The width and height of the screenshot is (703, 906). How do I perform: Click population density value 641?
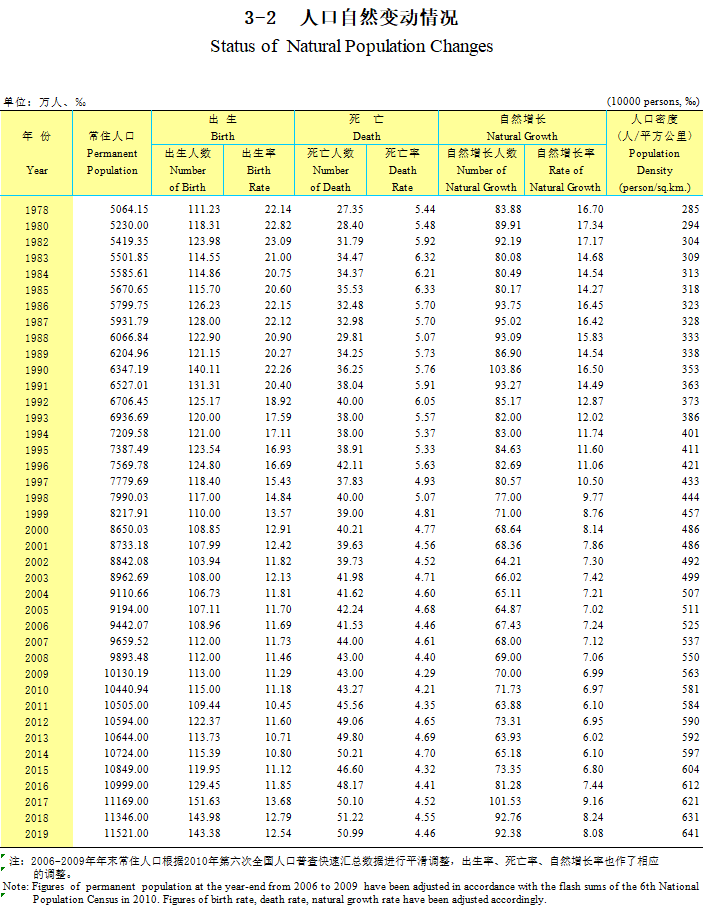pos(690,833)
